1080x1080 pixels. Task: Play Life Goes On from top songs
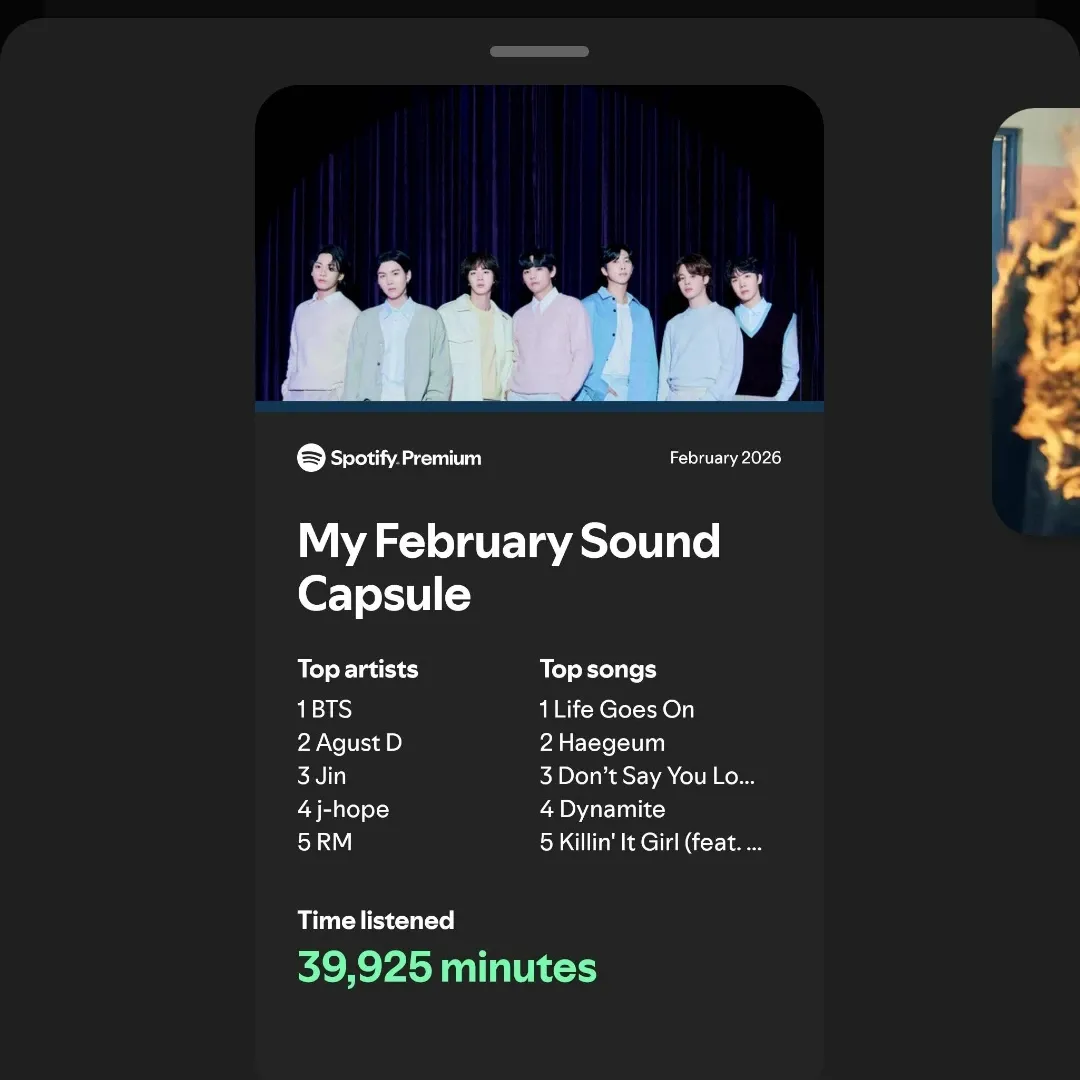pos(617,710)
